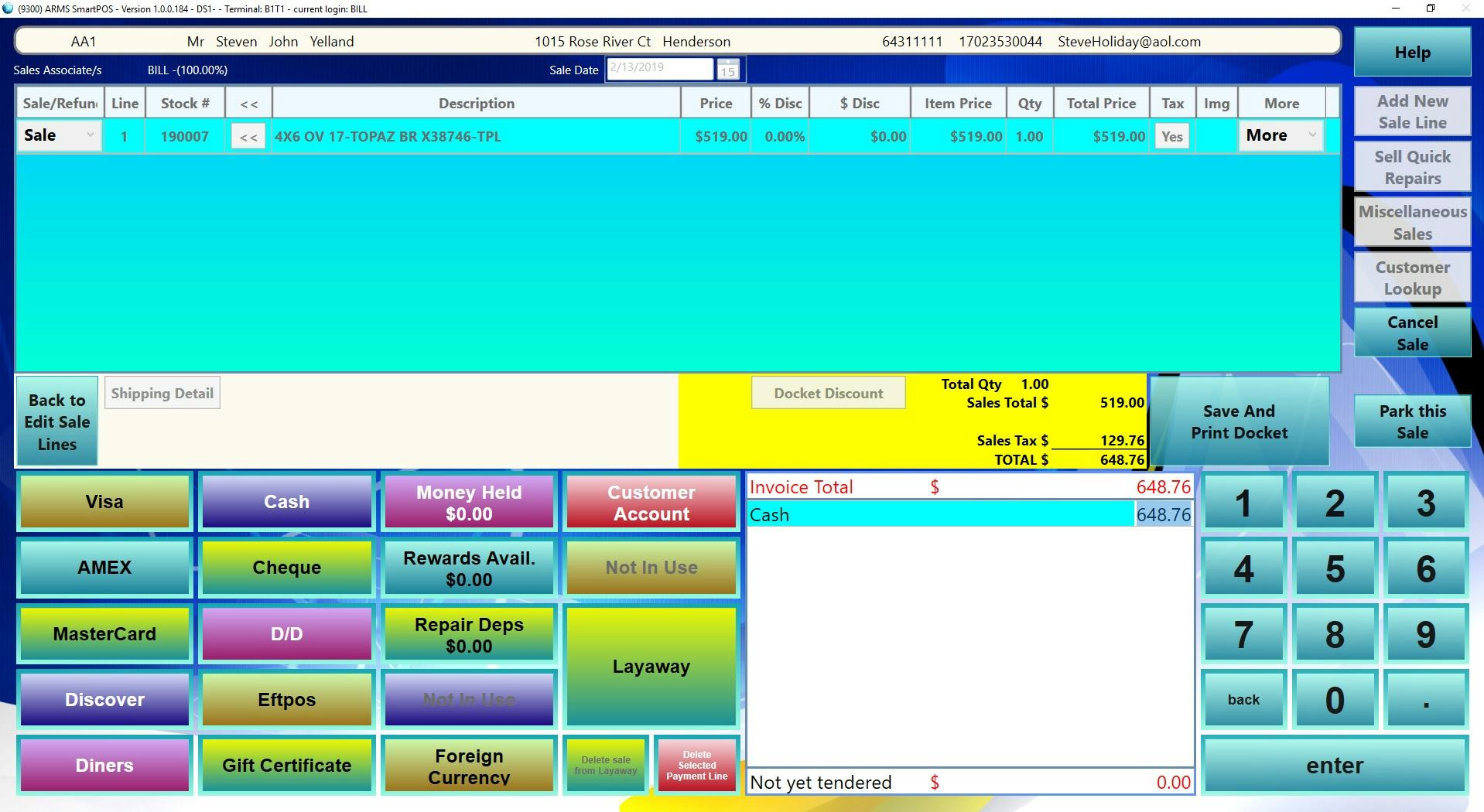Collapse the description column using the << button
Viewport: 1484px width, 812px height.
[248, 135]
